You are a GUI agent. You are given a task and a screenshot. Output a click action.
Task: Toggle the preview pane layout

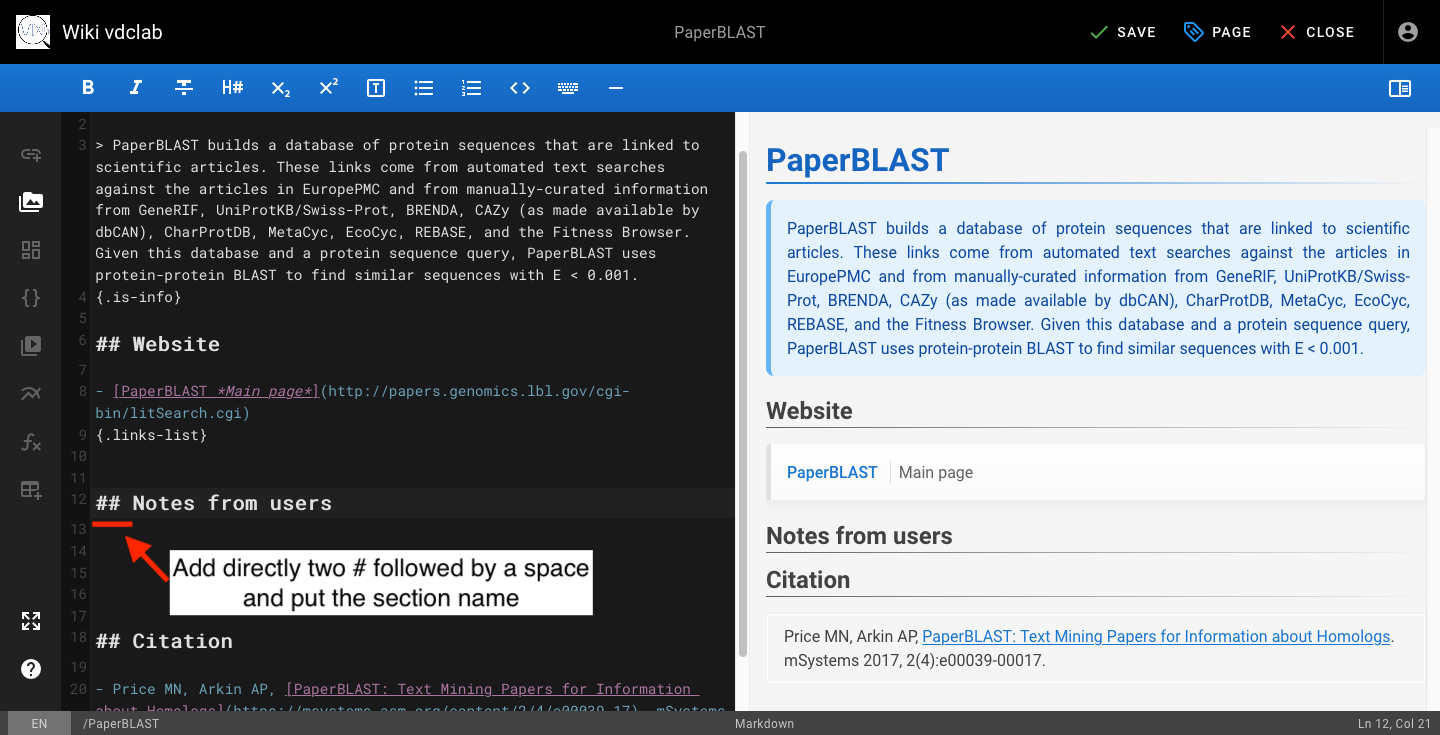(1400, 88)
